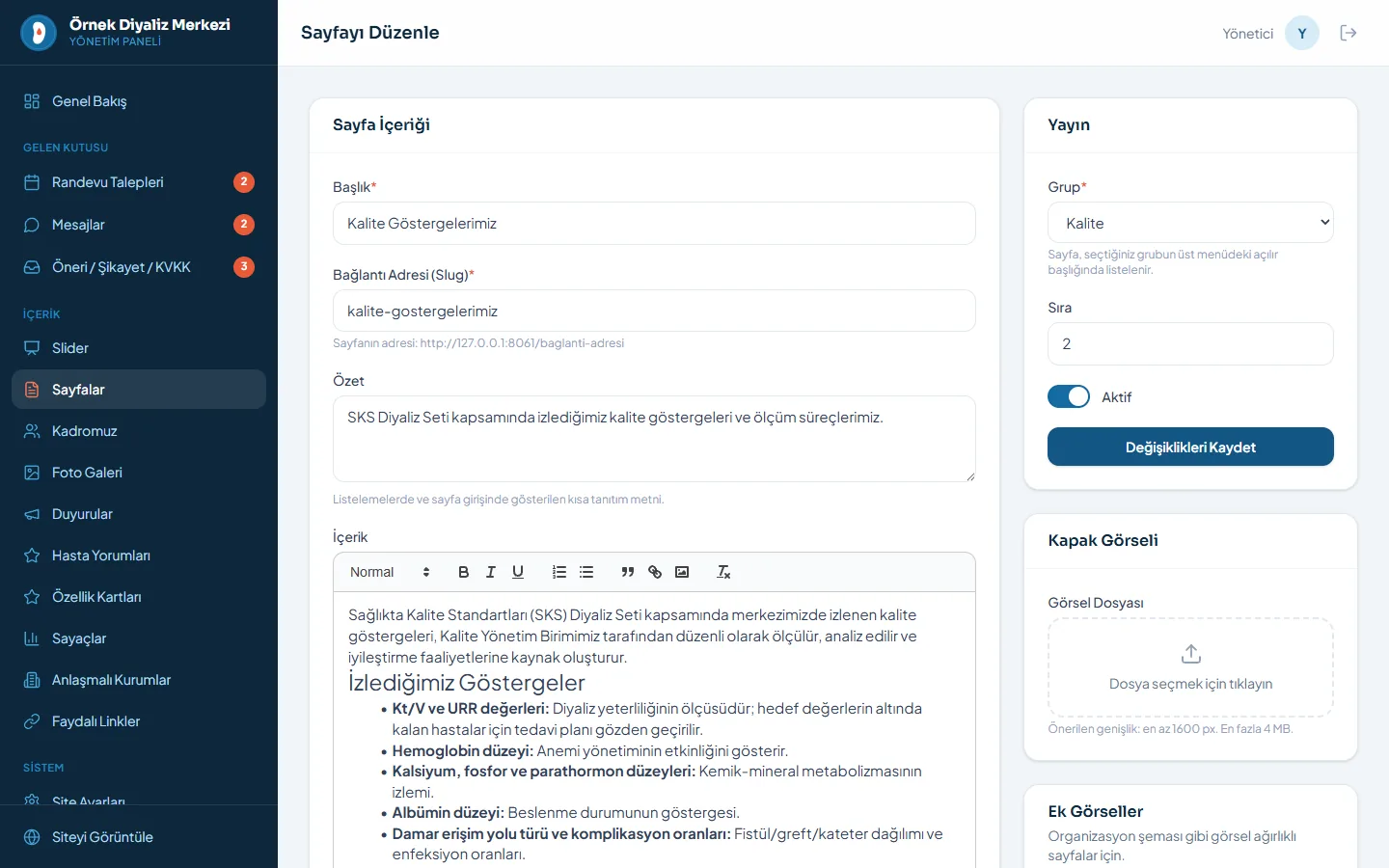Insert an ordered list

click(x=559, y=572)
